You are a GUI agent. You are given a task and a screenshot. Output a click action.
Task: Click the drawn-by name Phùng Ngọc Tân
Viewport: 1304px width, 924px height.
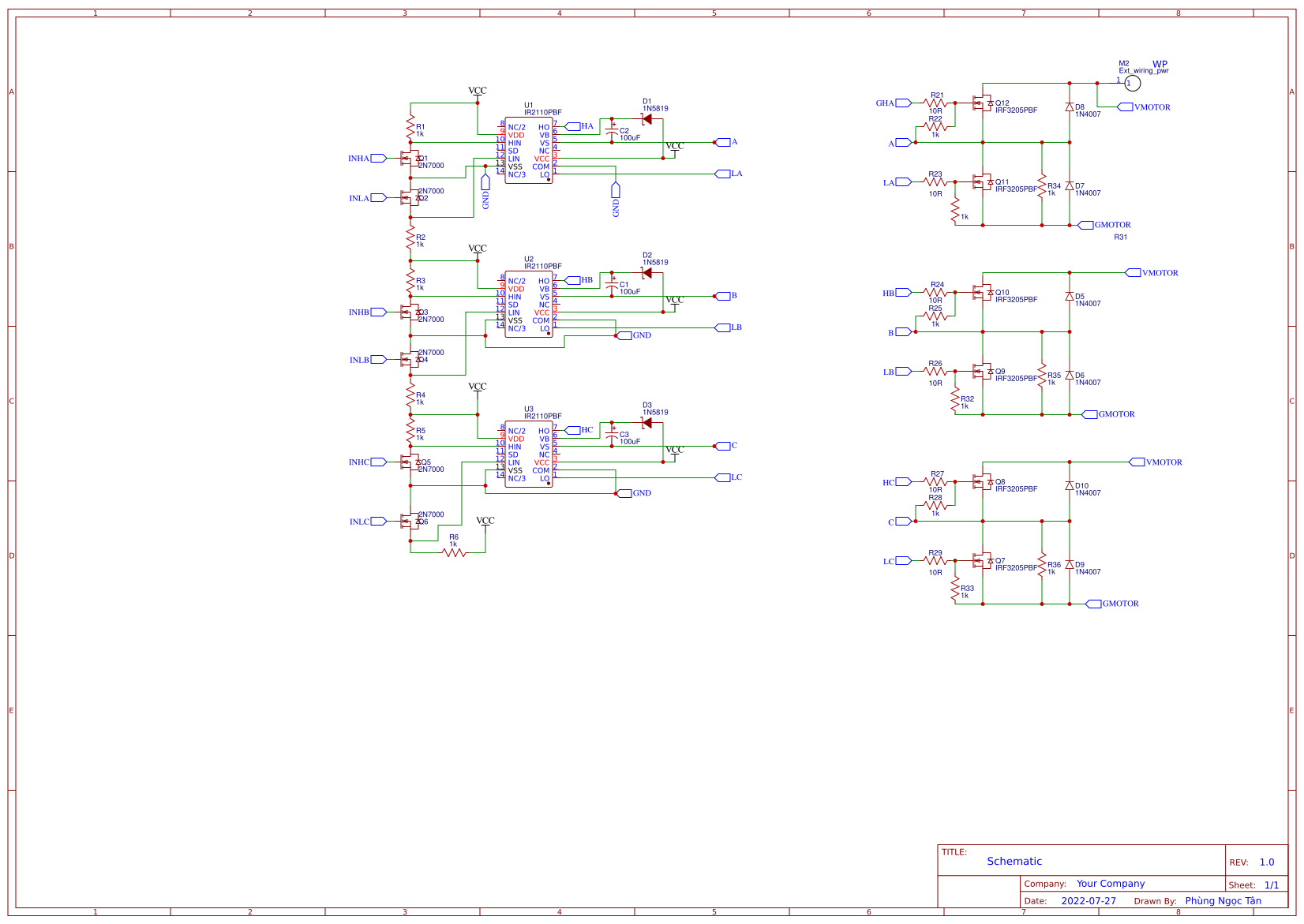(x=1224, y=900)
